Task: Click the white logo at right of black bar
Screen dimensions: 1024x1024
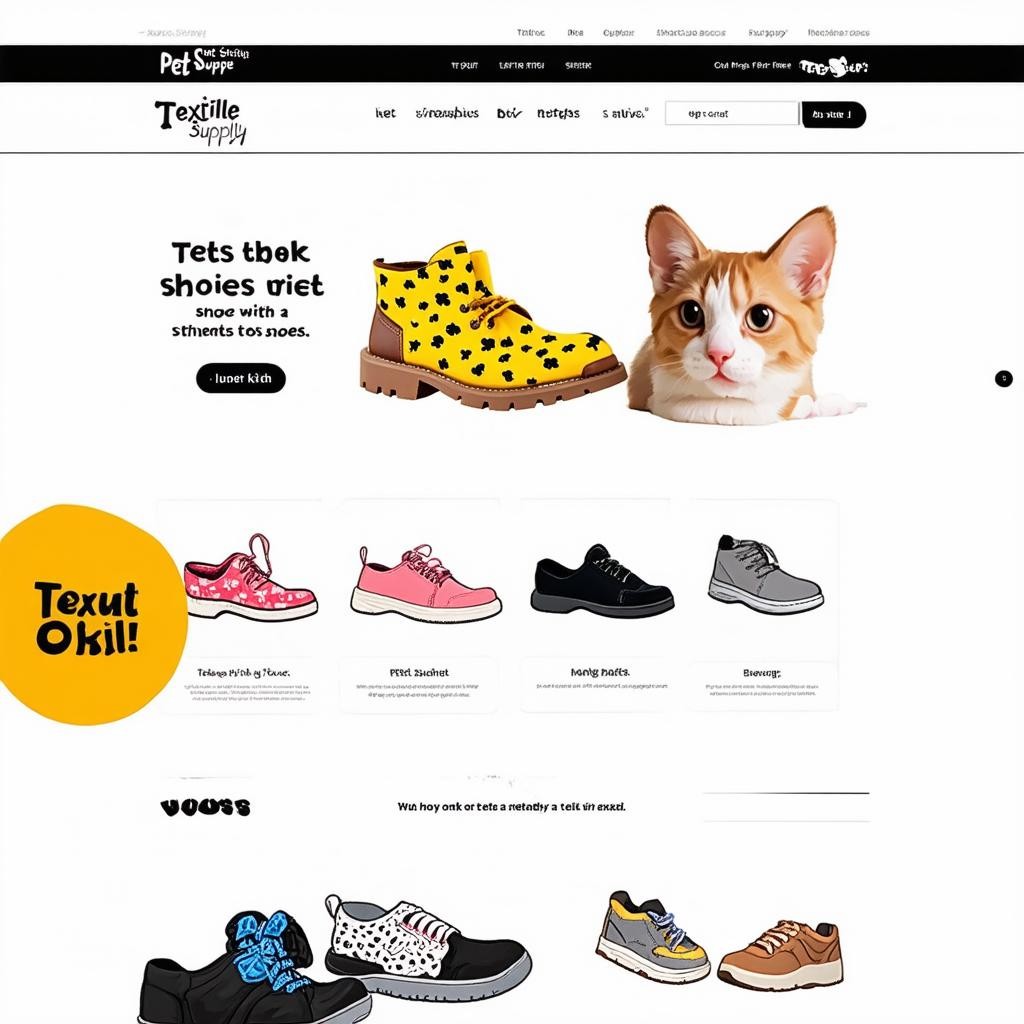Action: [833, 66]
